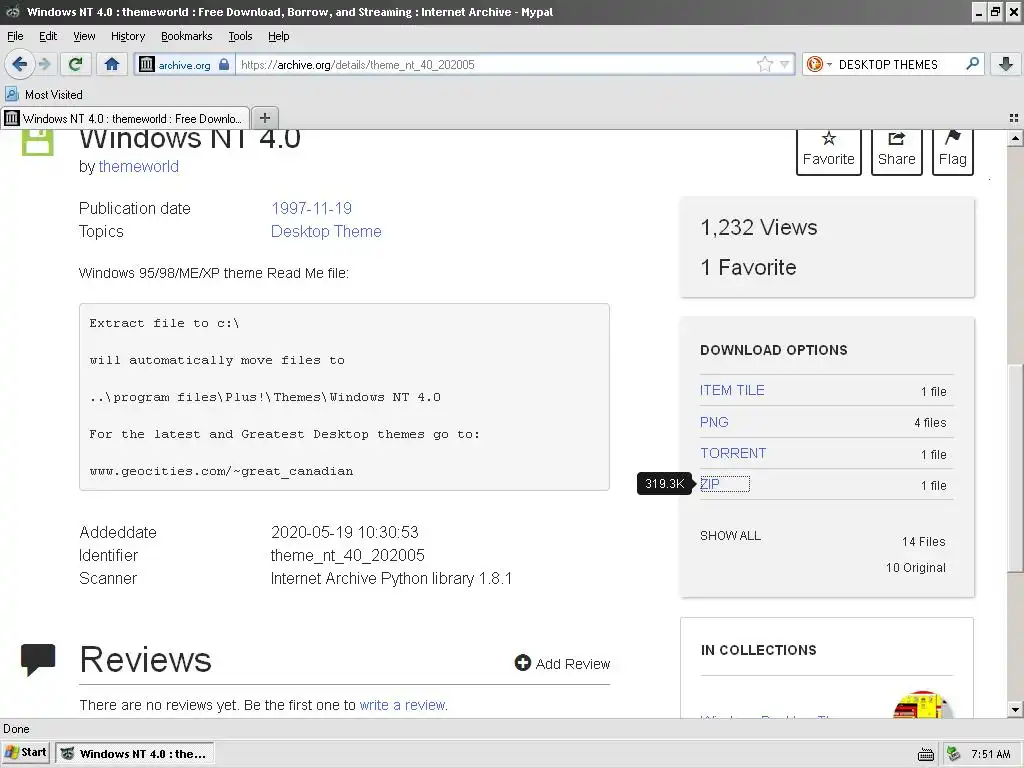Click the green floppy disk software icon
The width and height of the screenshot is (1024, 768).
(x=37, y=142)
